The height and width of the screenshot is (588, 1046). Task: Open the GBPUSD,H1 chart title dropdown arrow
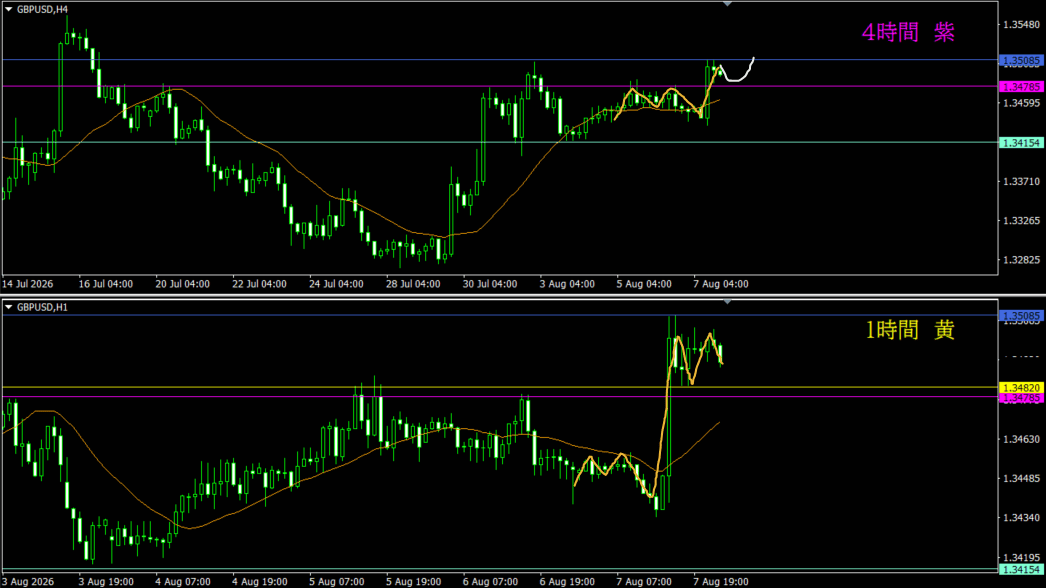9,307
